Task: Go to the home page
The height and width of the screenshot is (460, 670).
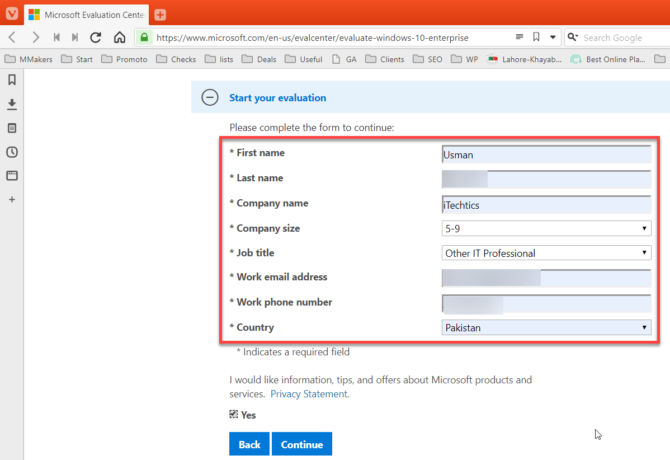Action: (x=120, y=38)
